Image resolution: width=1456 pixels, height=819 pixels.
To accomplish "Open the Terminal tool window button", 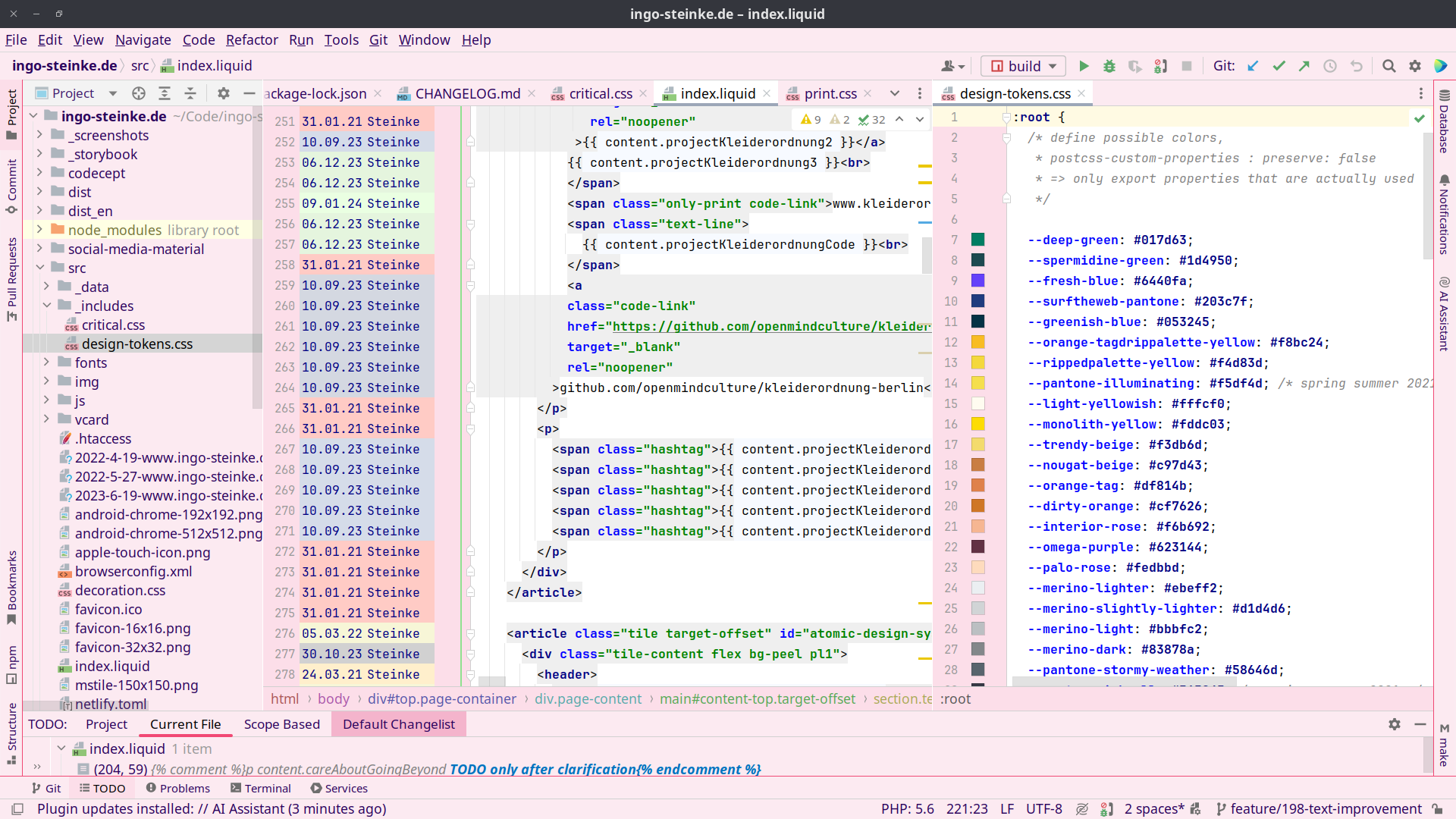I will click(x=261, y=789).
